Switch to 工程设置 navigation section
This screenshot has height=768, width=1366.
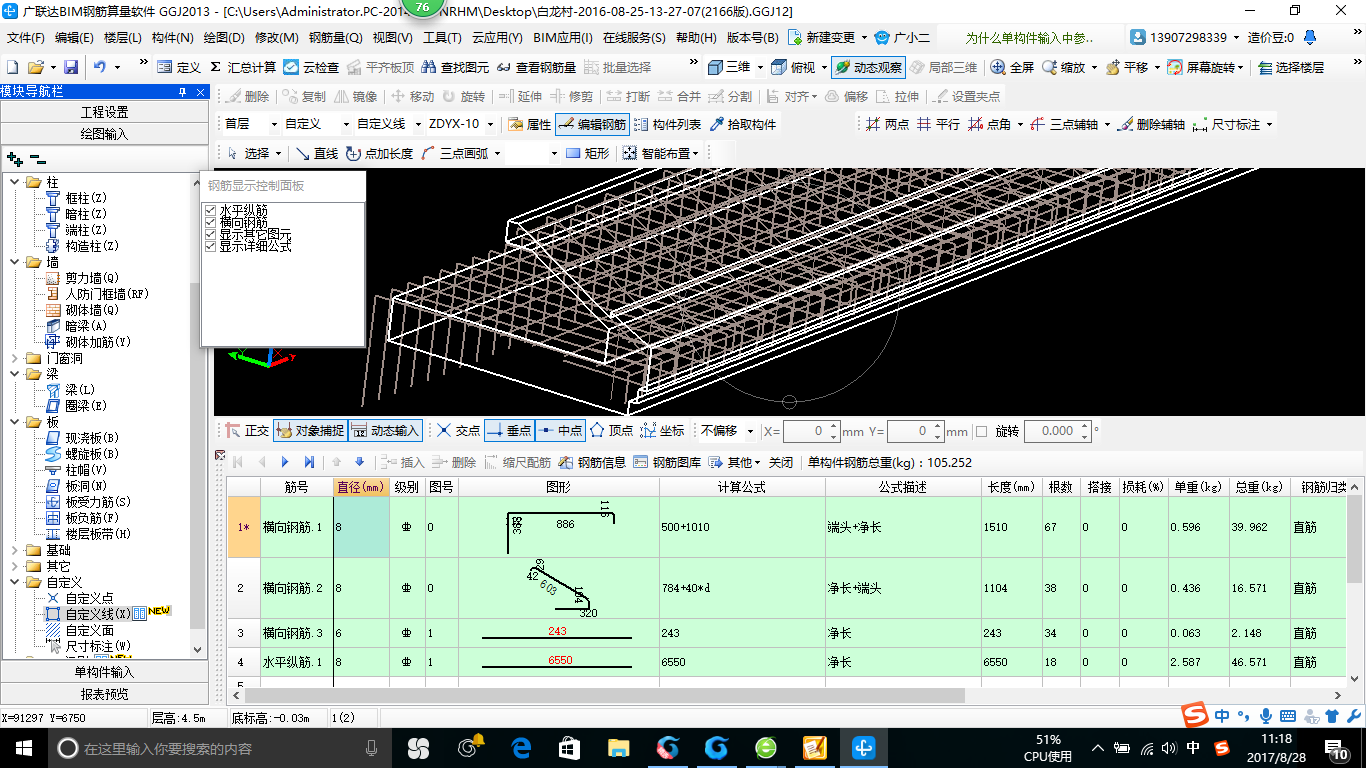[104, 112]
